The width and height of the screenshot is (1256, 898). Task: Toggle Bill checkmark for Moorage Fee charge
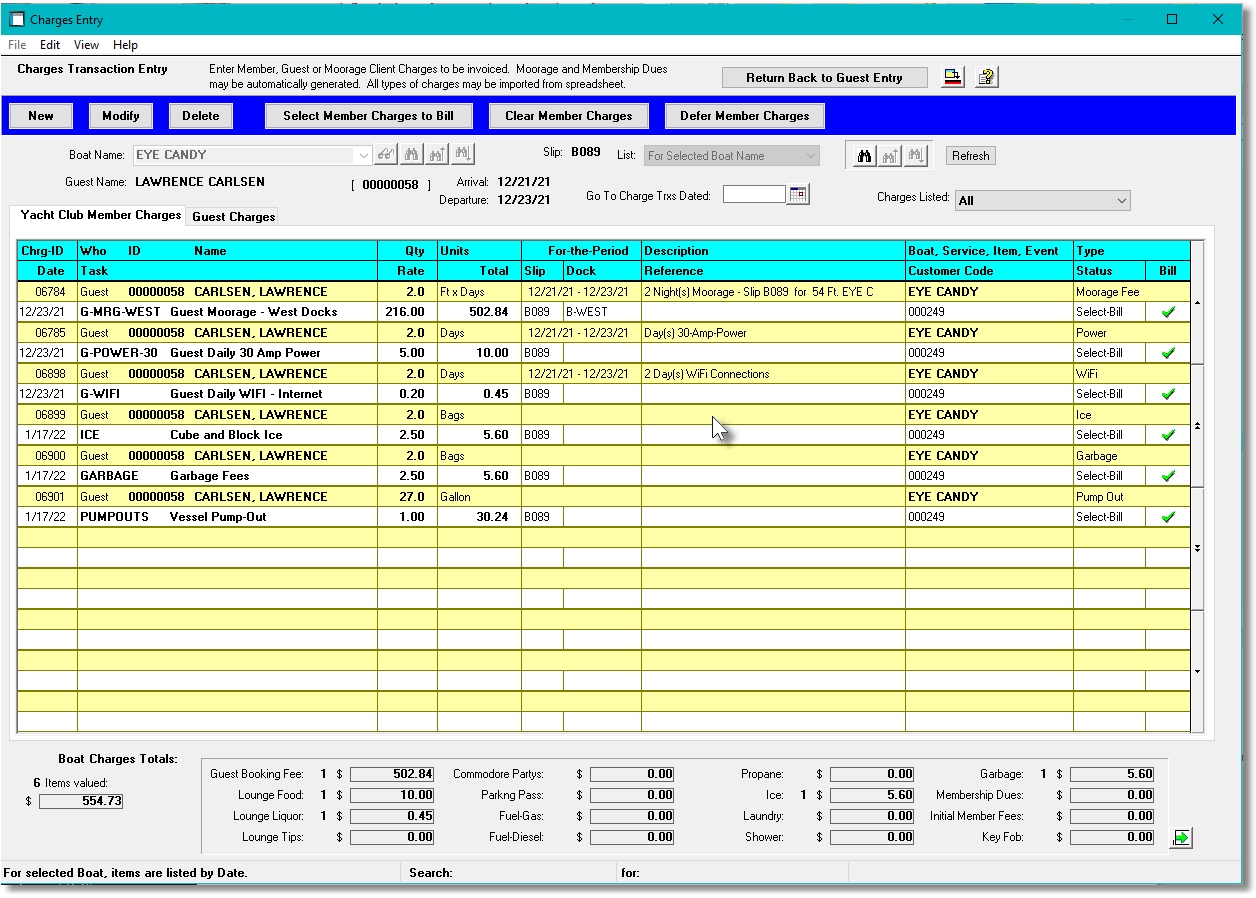point(1167,312)
